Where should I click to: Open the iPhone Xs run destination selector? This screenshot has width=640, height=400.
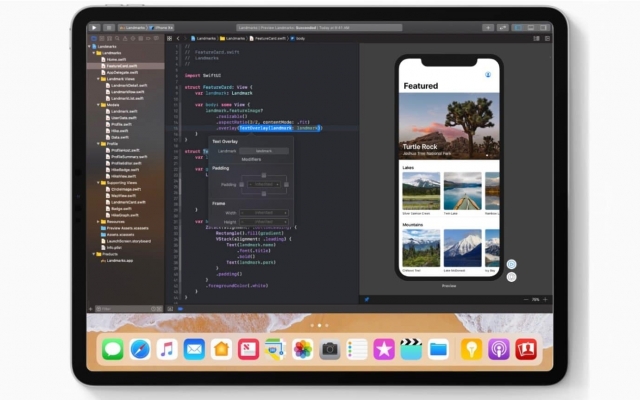[x=162, y=28]
